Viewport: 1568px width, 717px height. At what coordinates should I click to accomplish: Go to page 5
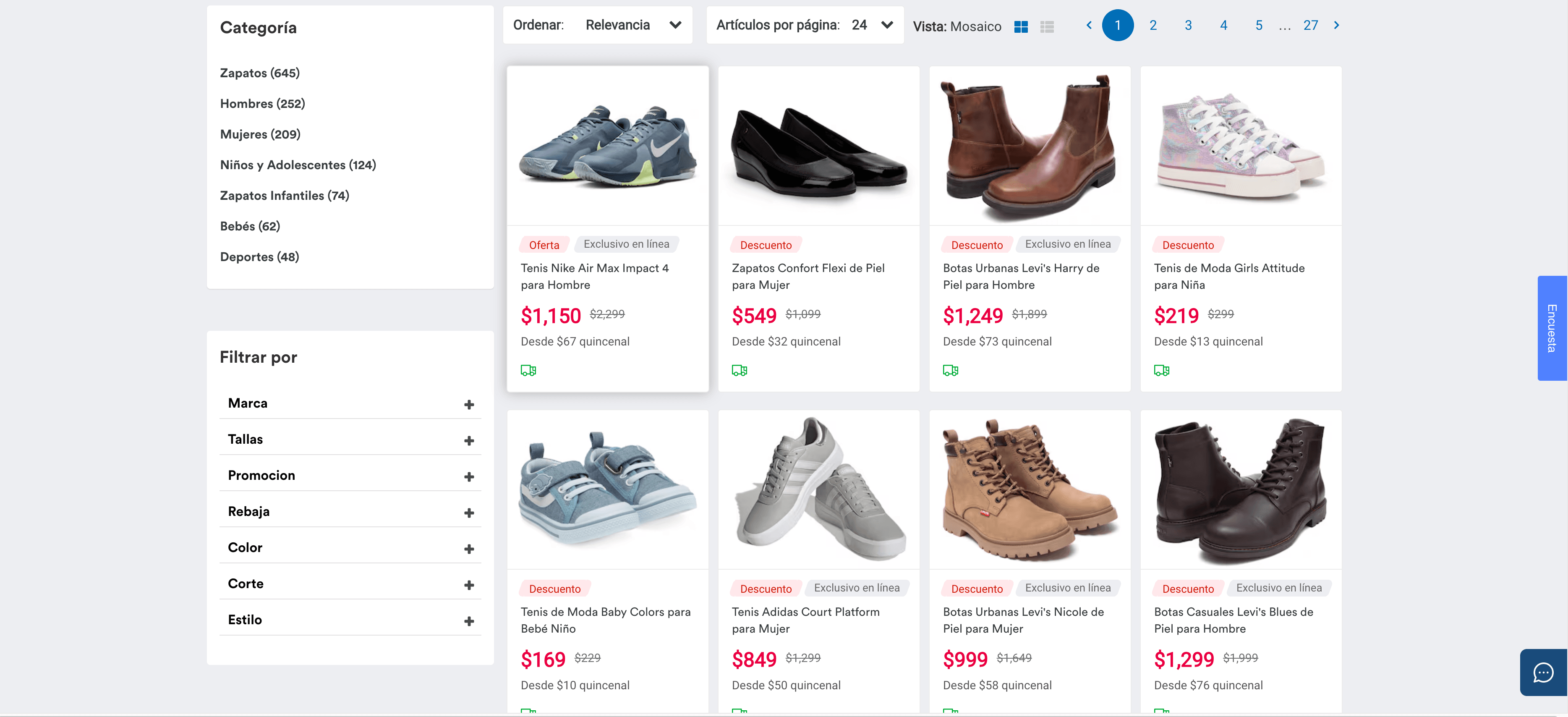pyautogui.click(x=1259, y=25)
